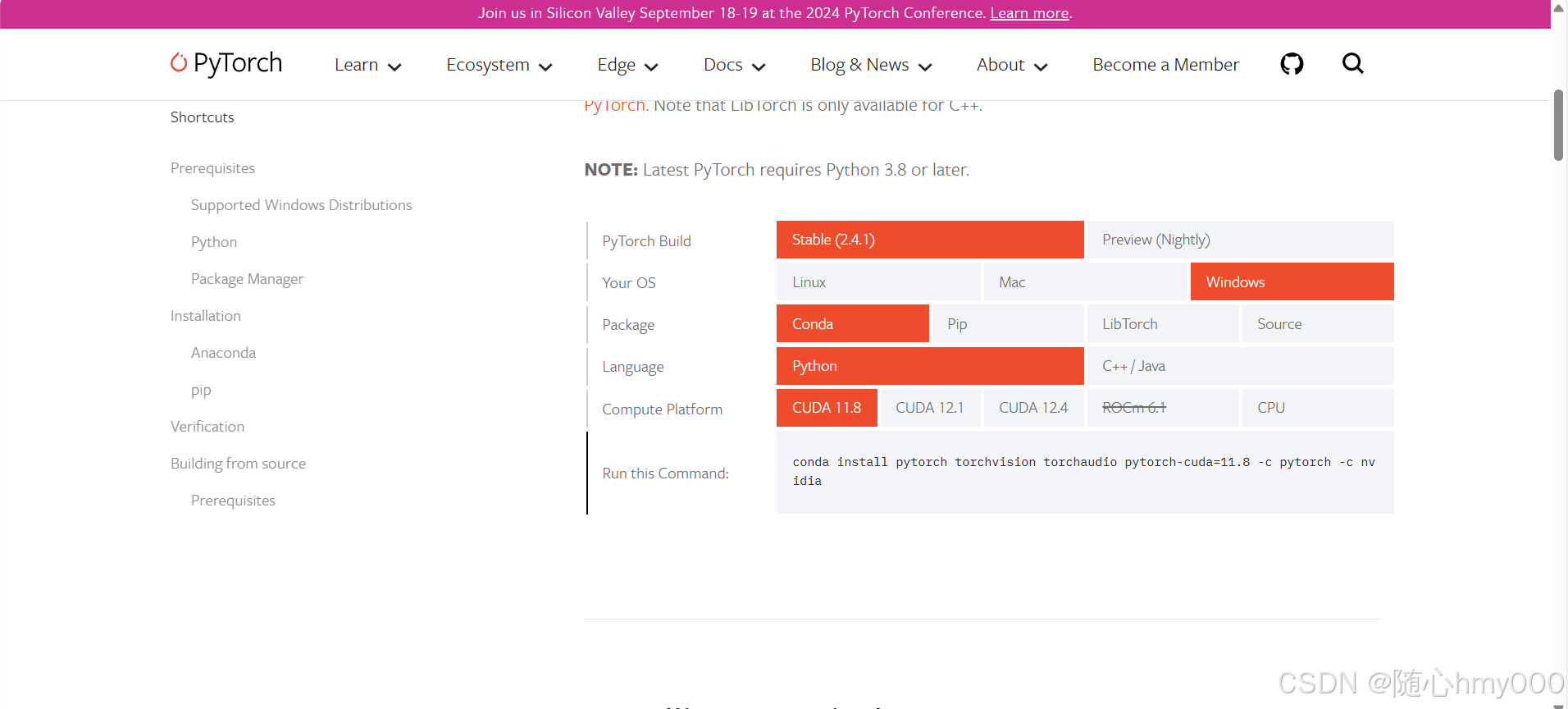Click the 'Compute Platform' row label

[662, 409]
